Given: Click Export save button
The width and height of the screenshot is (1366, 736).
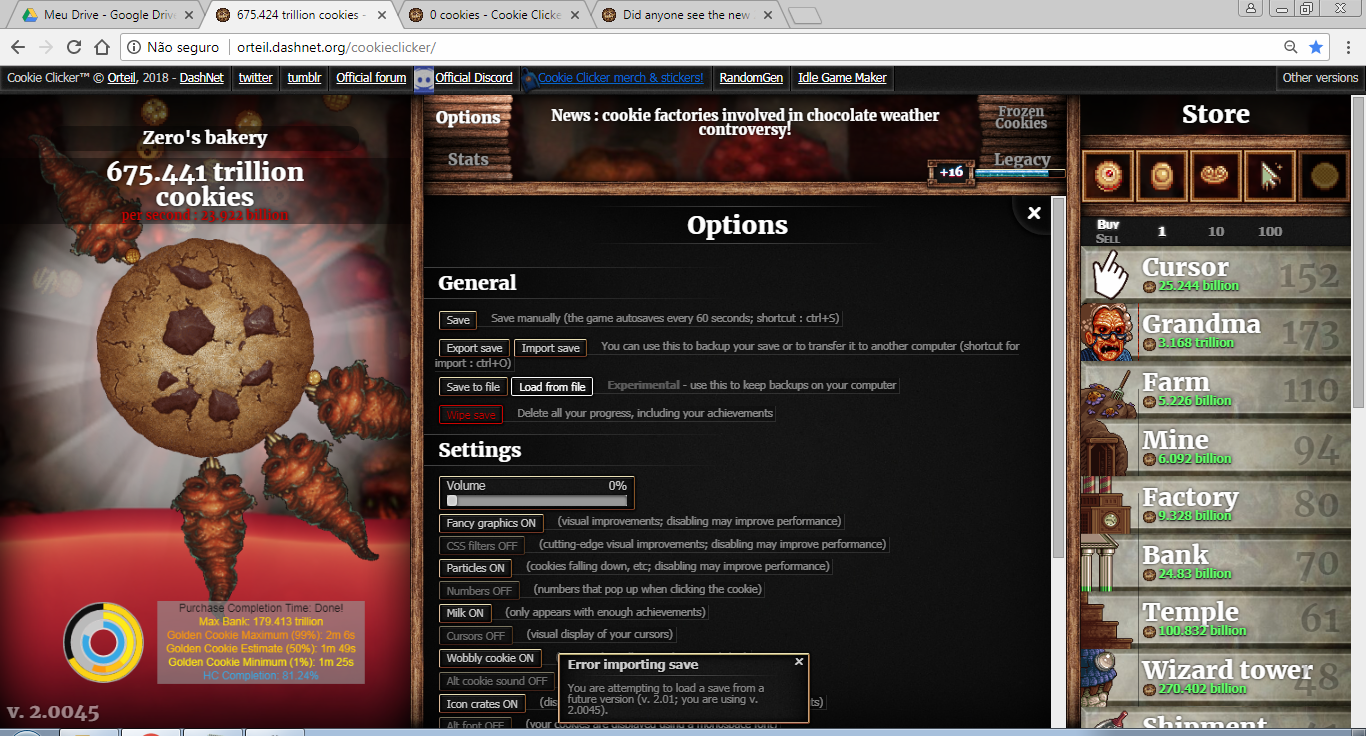Looking at the screenshot, I should 474,348.
